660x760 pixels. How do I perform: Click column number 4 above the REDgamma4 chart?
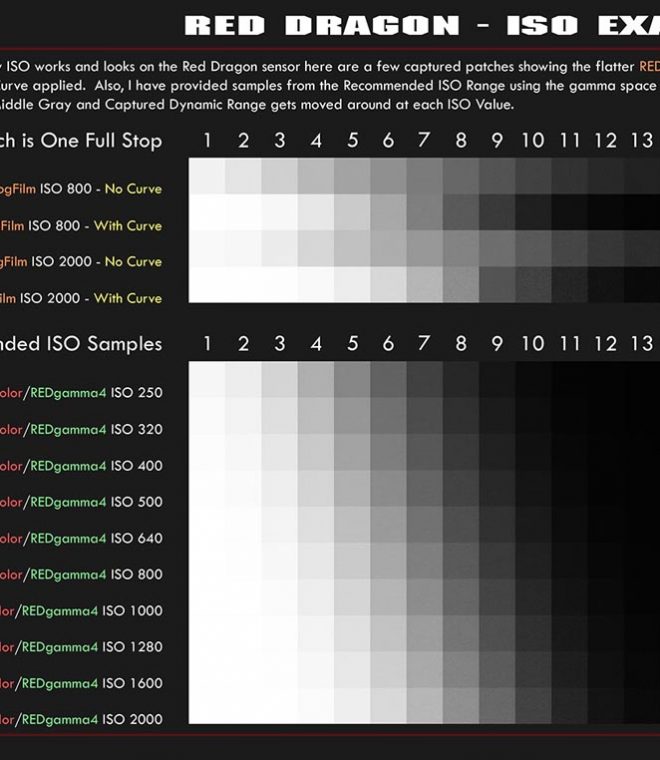[x=316, y=344]
